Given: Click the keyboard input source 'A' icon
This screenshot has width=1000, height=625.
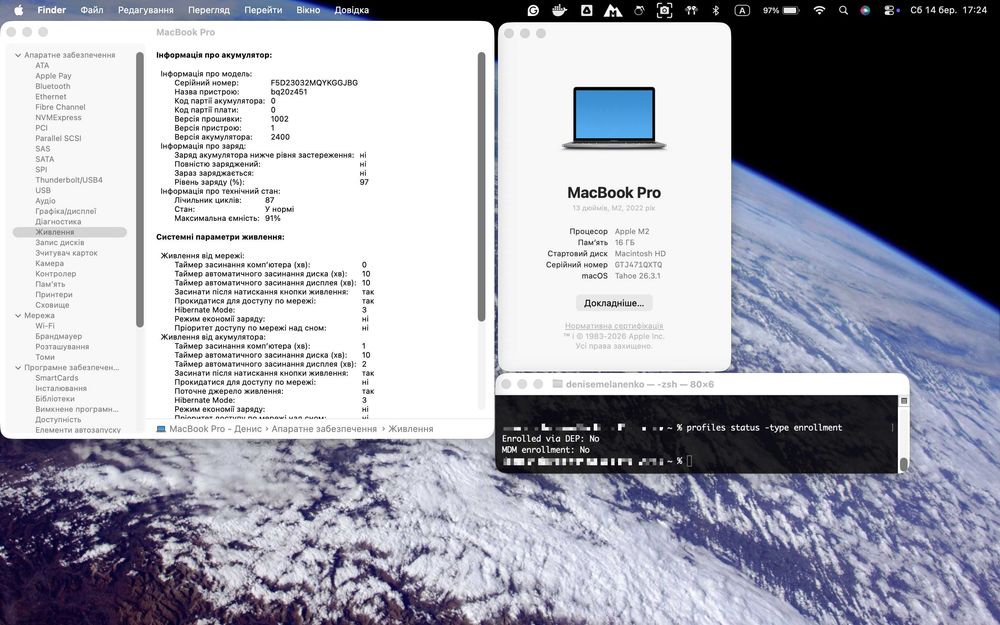Looking at the screenshot, I should (742, 10).
